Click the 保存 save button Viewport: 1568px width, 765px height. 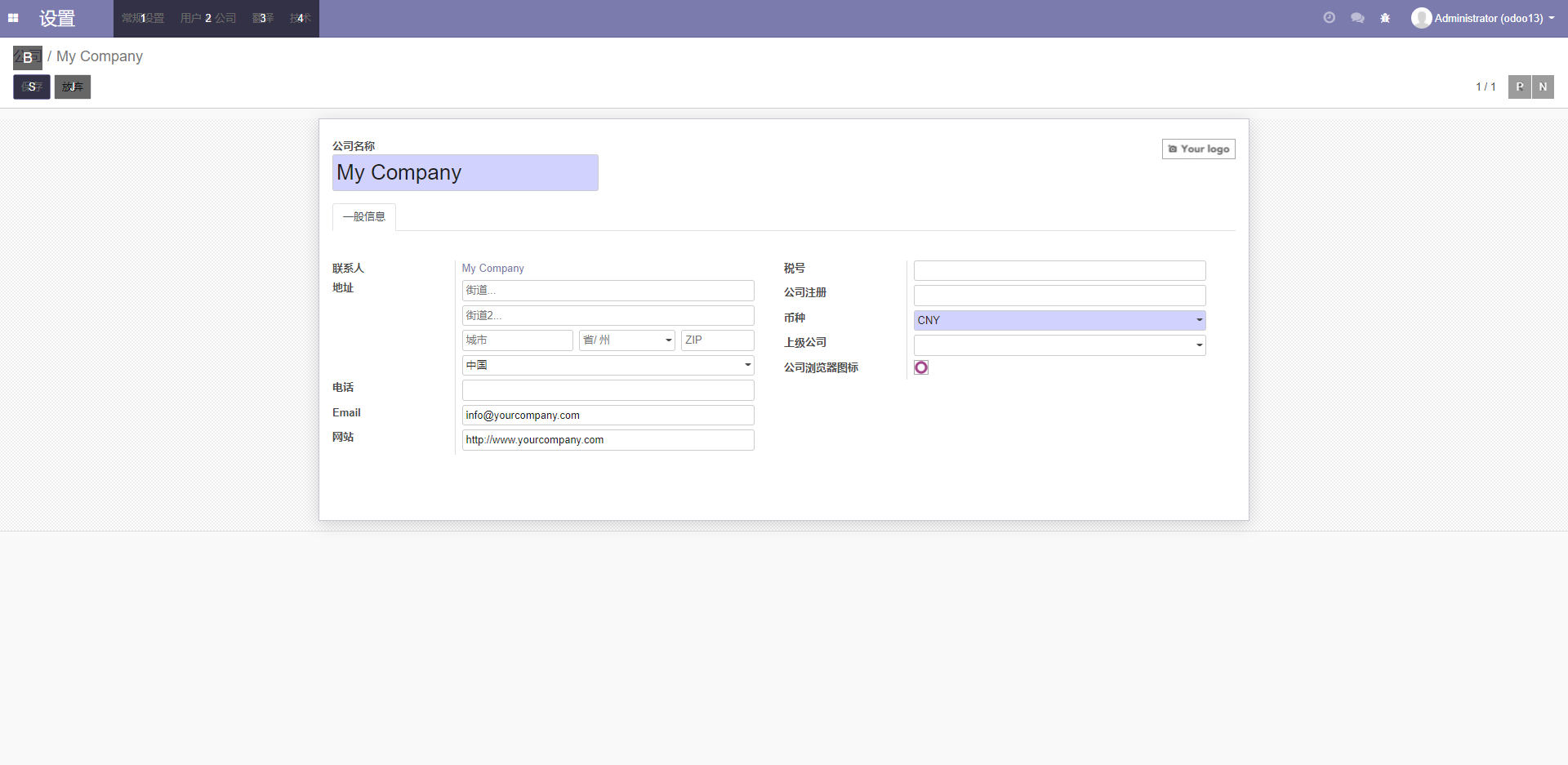click(x=32, y=87)
